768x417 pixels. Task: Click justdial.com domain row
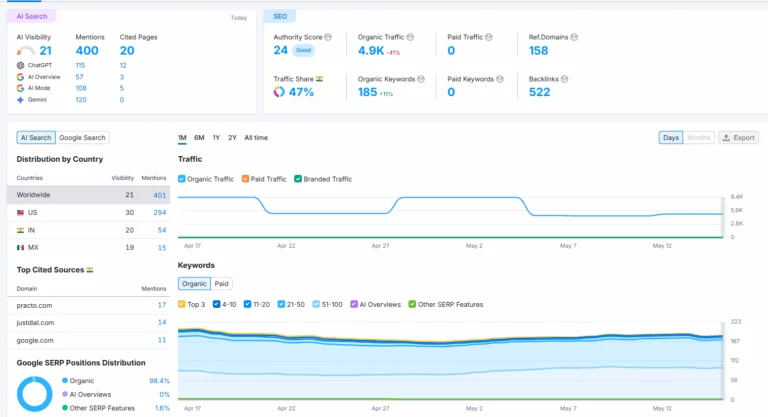pos(89,323)
